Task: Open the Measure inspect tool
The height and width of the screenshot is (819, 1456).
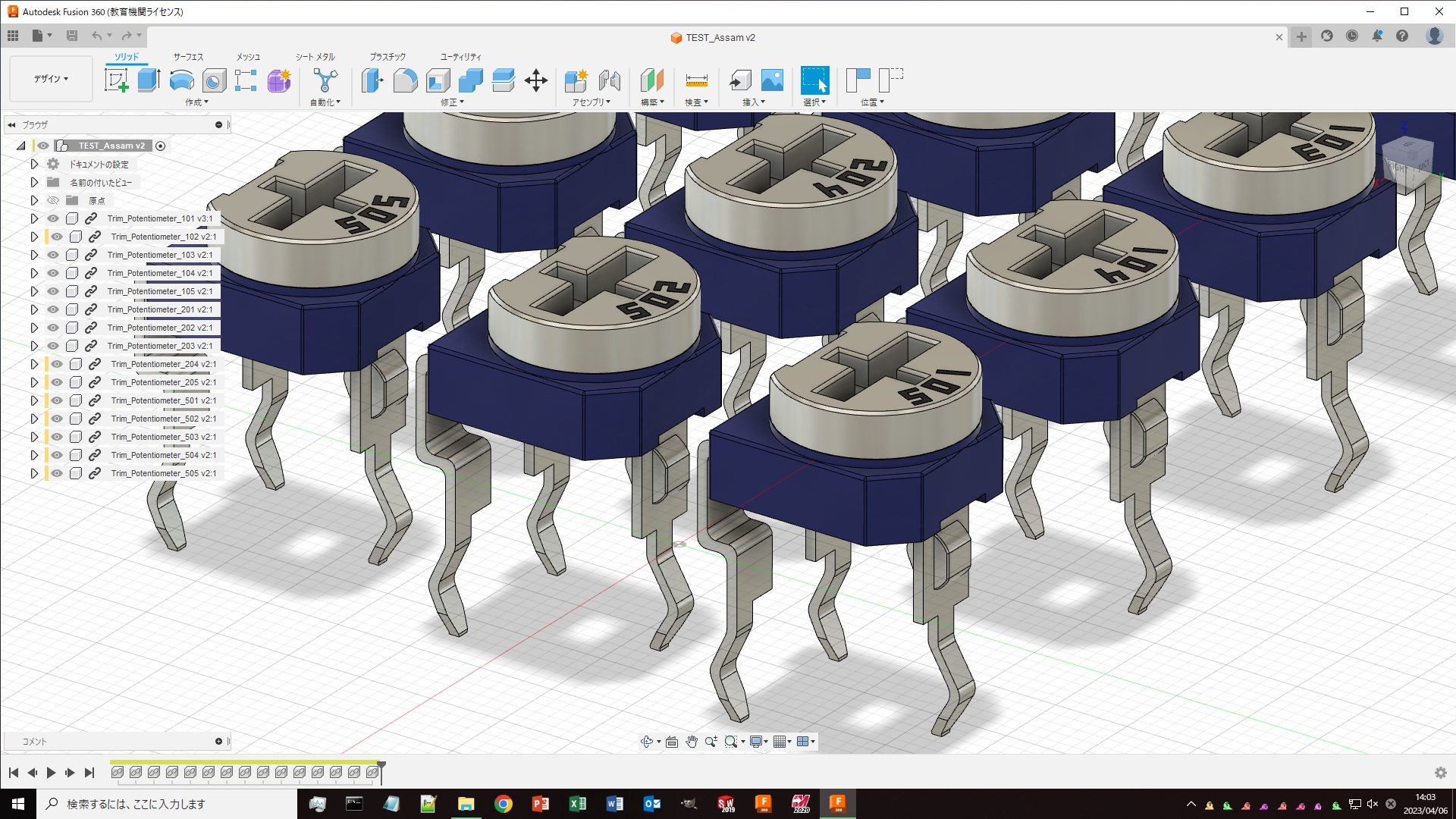Action: (x=696, y=80)
